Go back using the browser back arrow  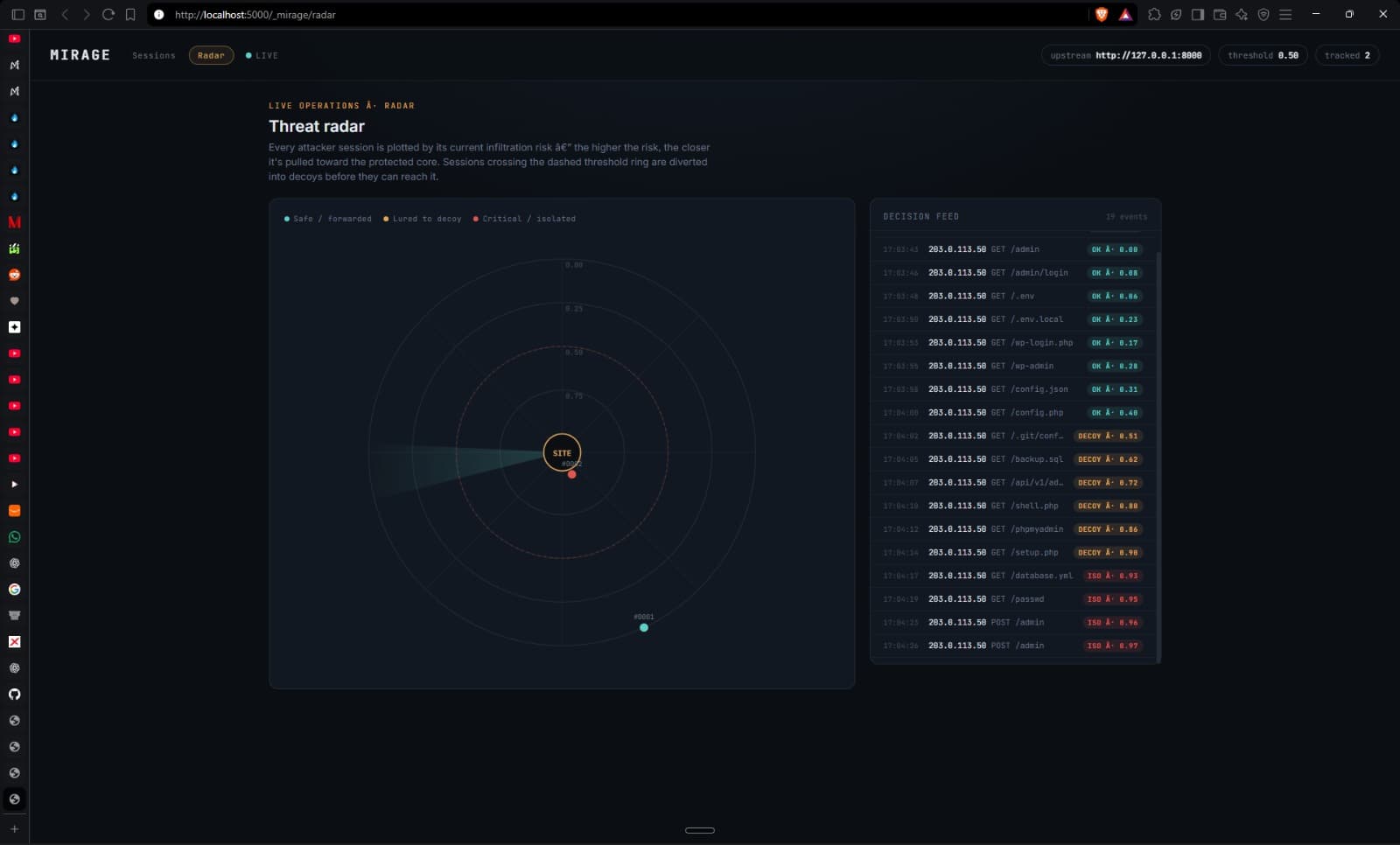point(65,14)
